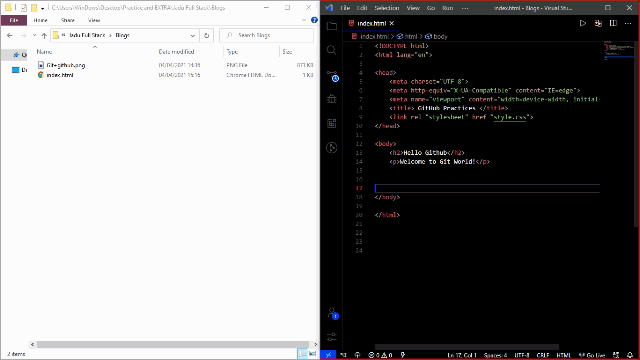Open the Explorer view in VS Code activity bar
The width and height of the screenshot is (640, 360).
332,26
